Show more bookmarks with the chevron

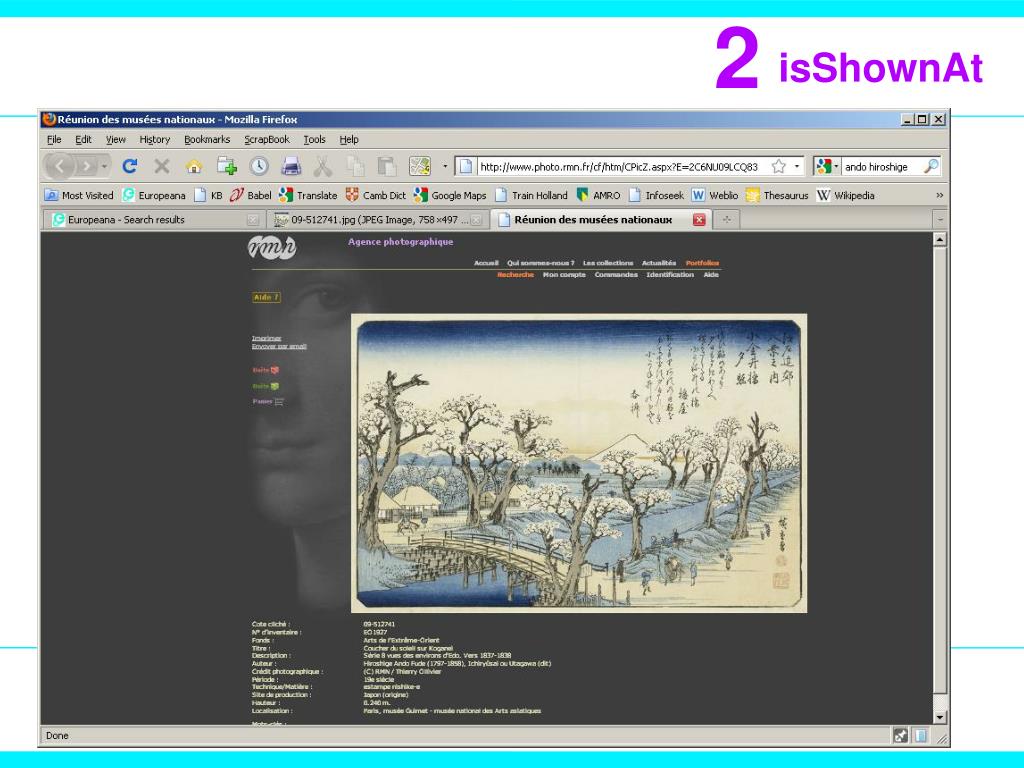click(x=939, y=195)
